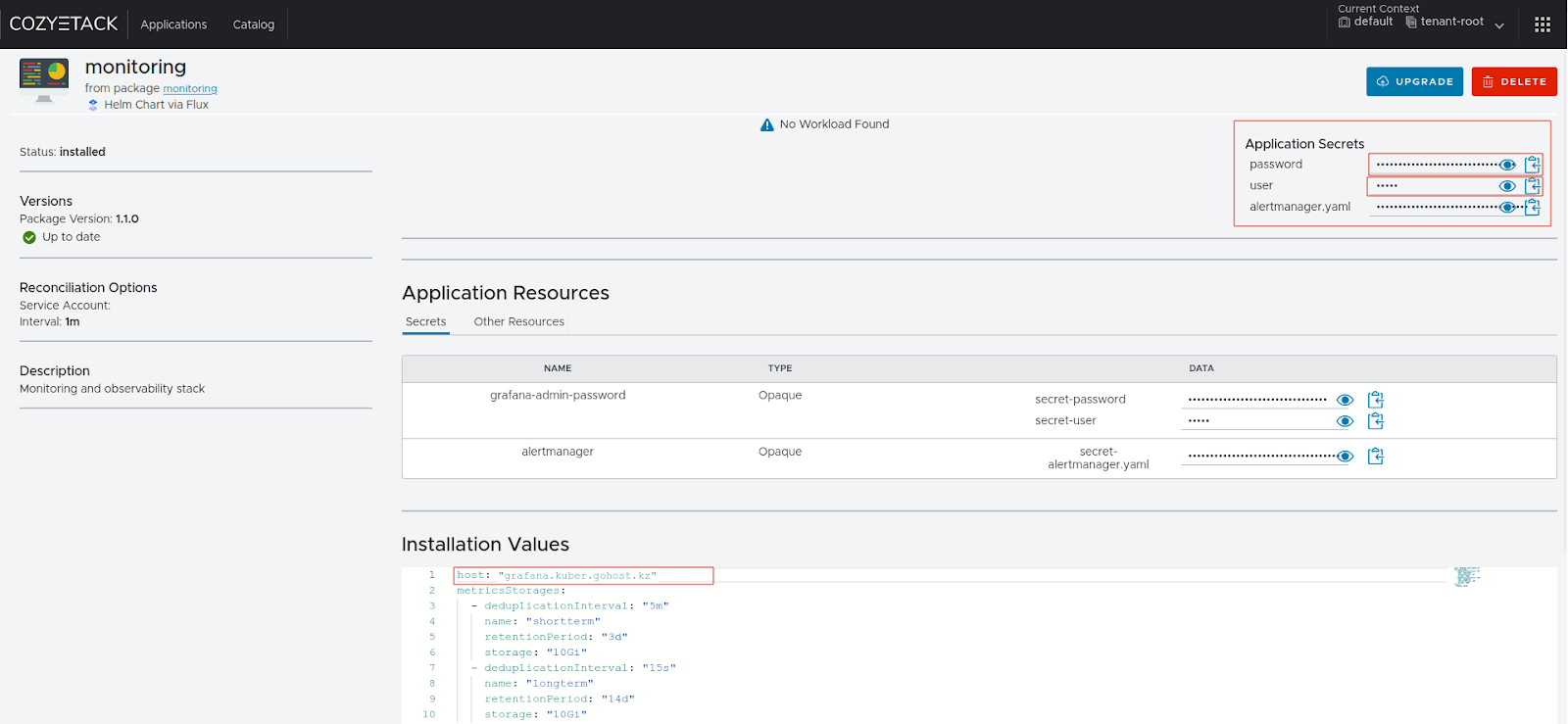This screenshot has width=1568, height=724.
Task: Reveal the Application Secrets user value
Action: click(x=1507, y=186)
